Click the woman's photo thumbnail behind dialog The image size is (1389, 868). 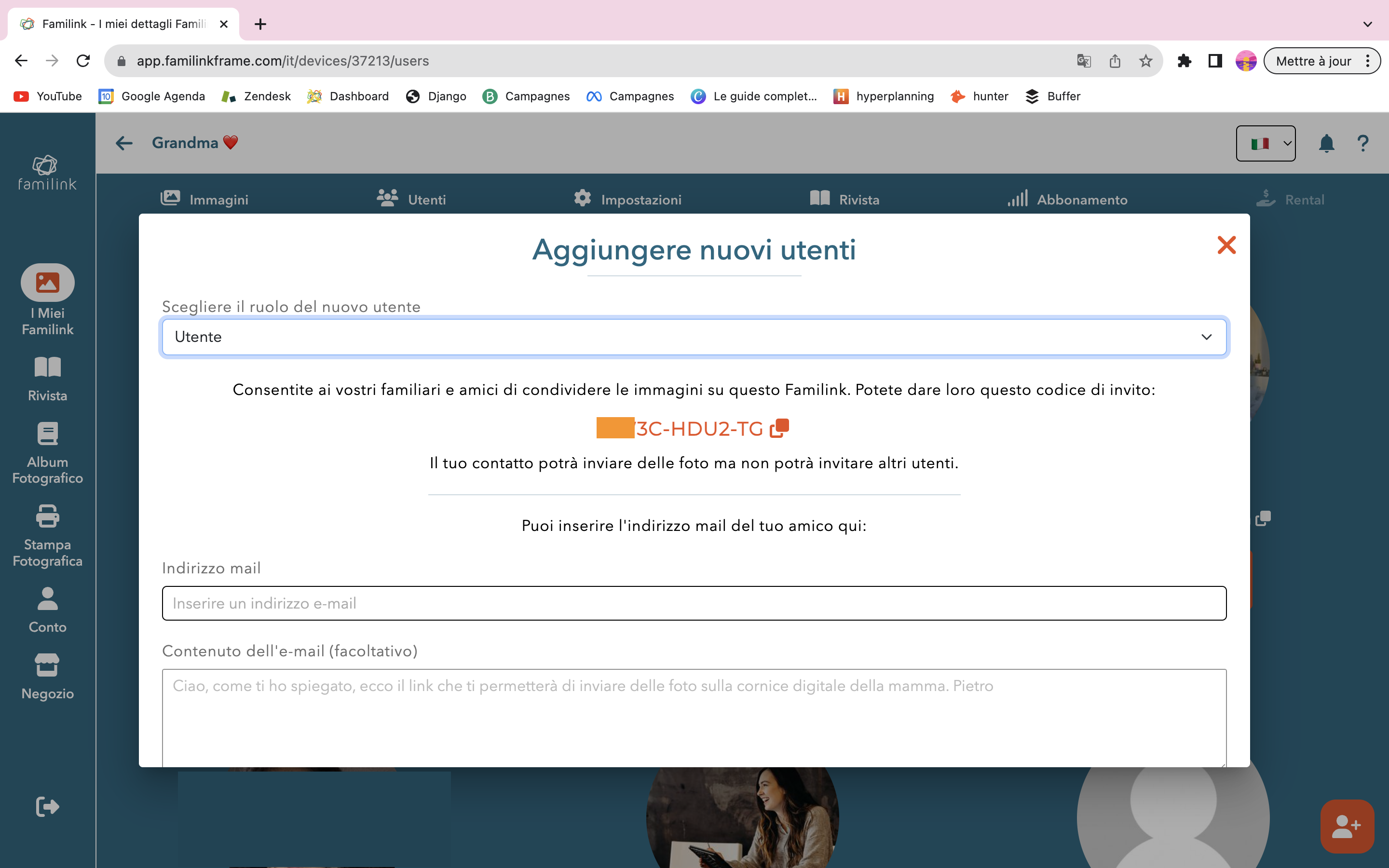(x=742, y=817)
